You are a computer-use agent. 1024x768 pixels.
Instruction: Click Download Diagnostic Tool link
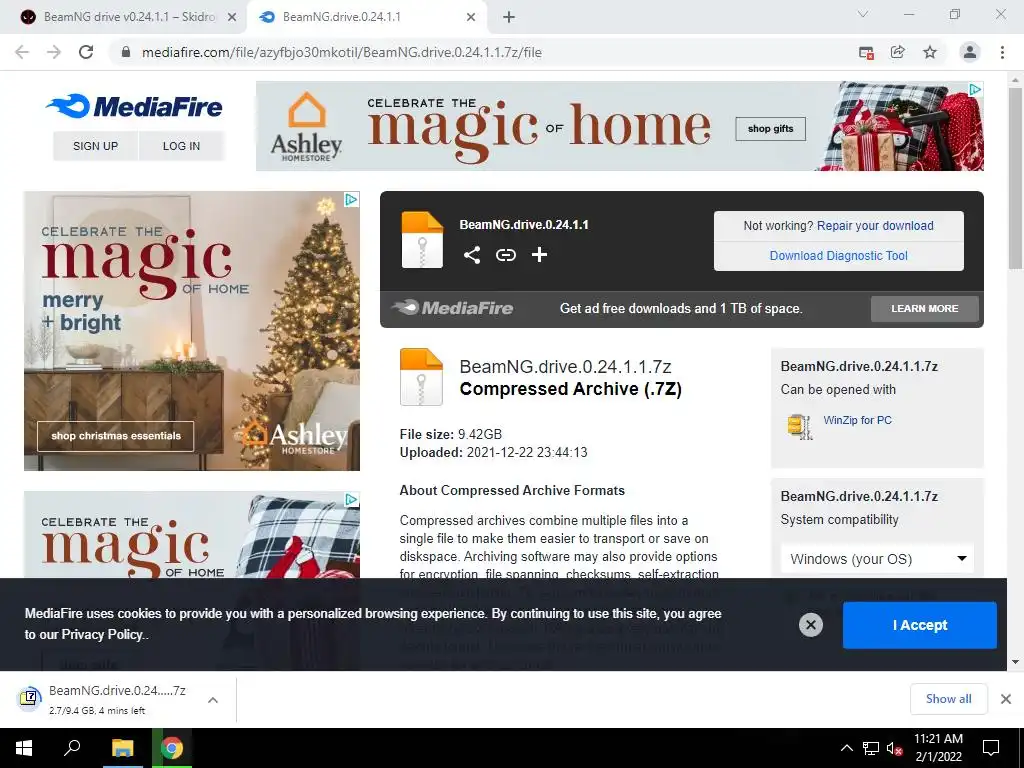pyautogui.click(x=839, y=255)
